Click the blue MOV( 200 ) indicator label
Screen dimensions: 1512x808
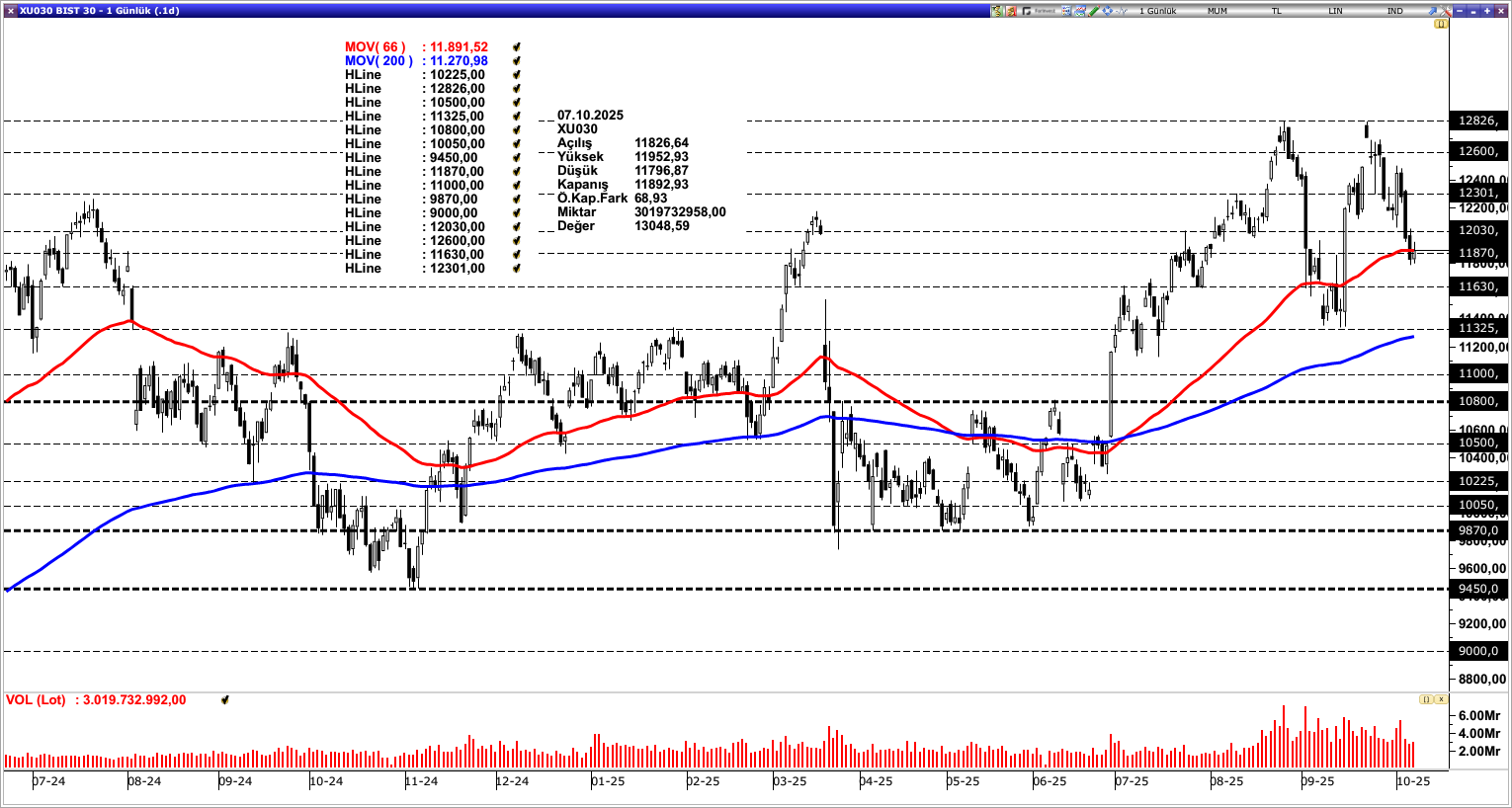pos(379,61)
